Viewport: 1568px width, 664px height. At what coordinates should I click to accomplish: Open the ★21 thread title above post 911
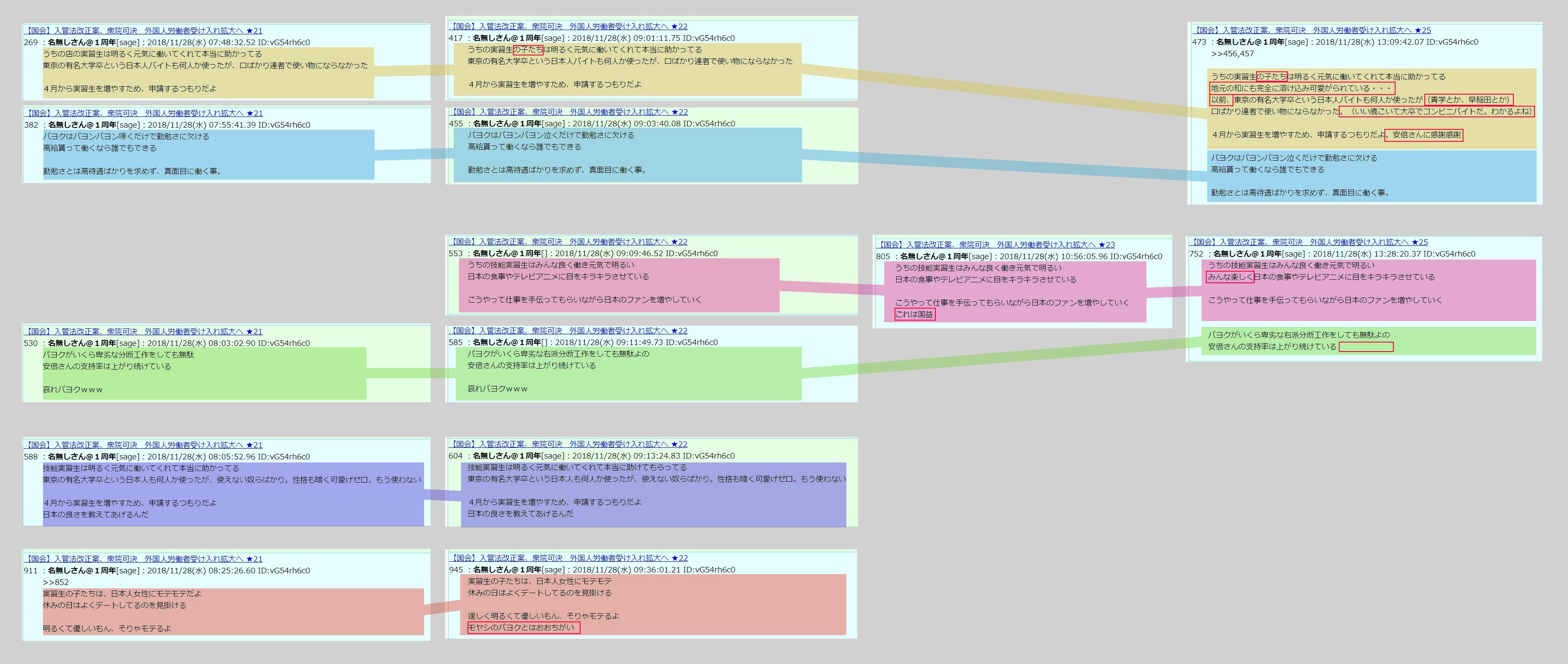coord(144,559)
